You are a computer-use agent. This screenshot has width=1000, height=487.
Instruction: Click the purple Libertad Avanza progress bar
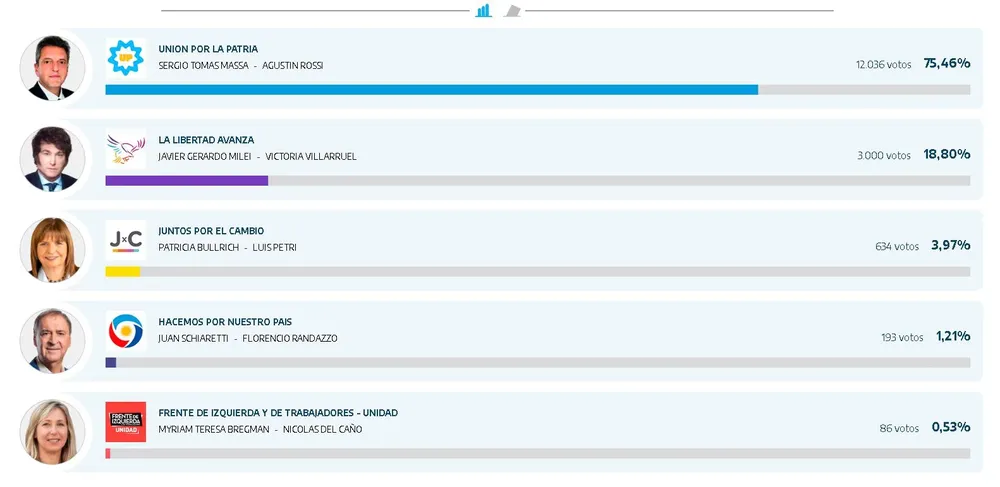(x=186, y=181)
